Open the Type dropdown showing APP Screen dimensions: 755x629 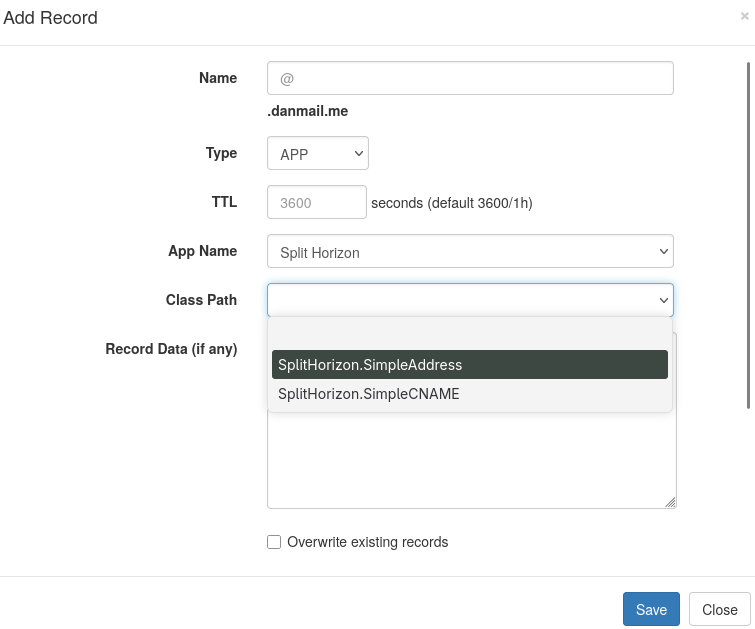(318, 154)
